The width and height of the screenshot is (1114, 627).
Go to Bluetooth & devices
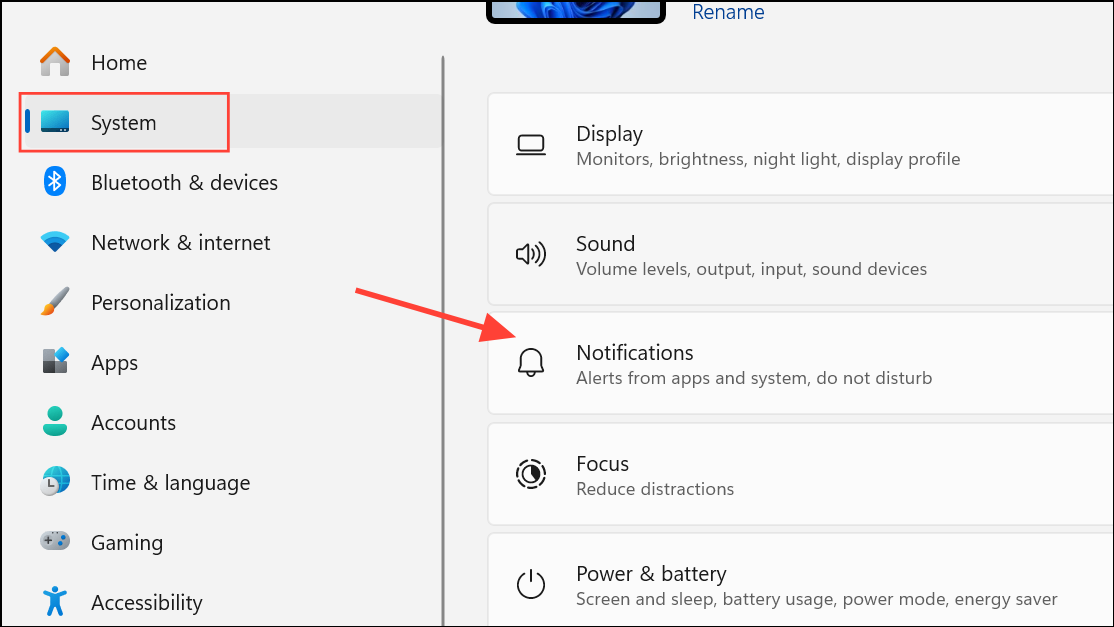(185, 182)
